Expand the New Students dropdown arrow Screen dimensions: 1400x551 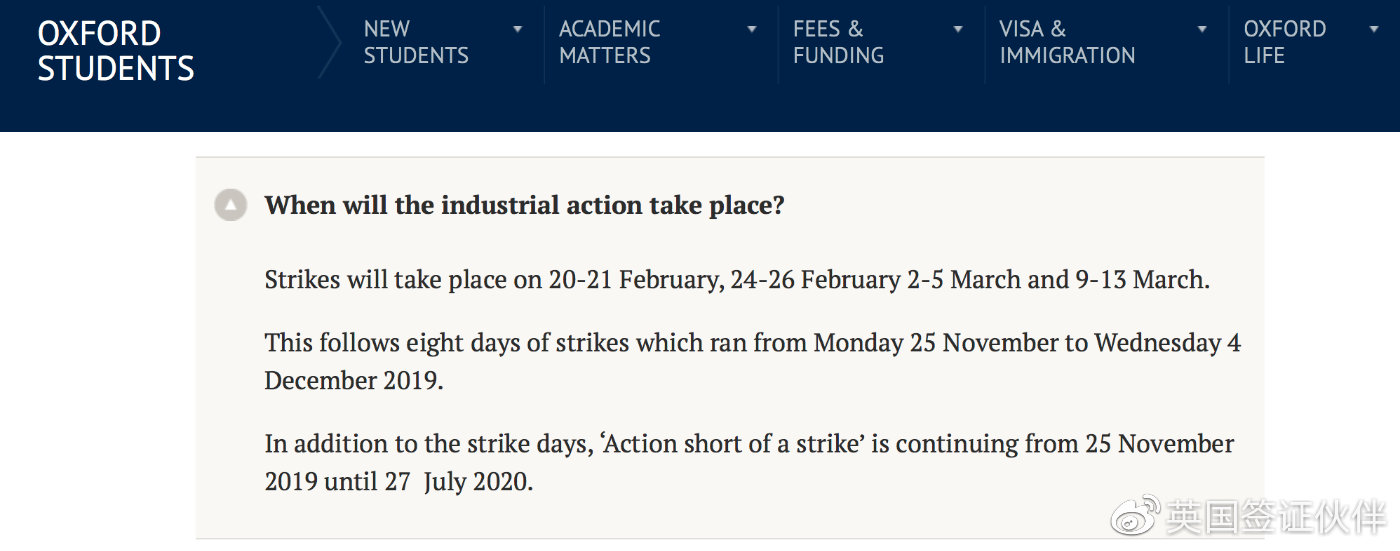(518, 29)
